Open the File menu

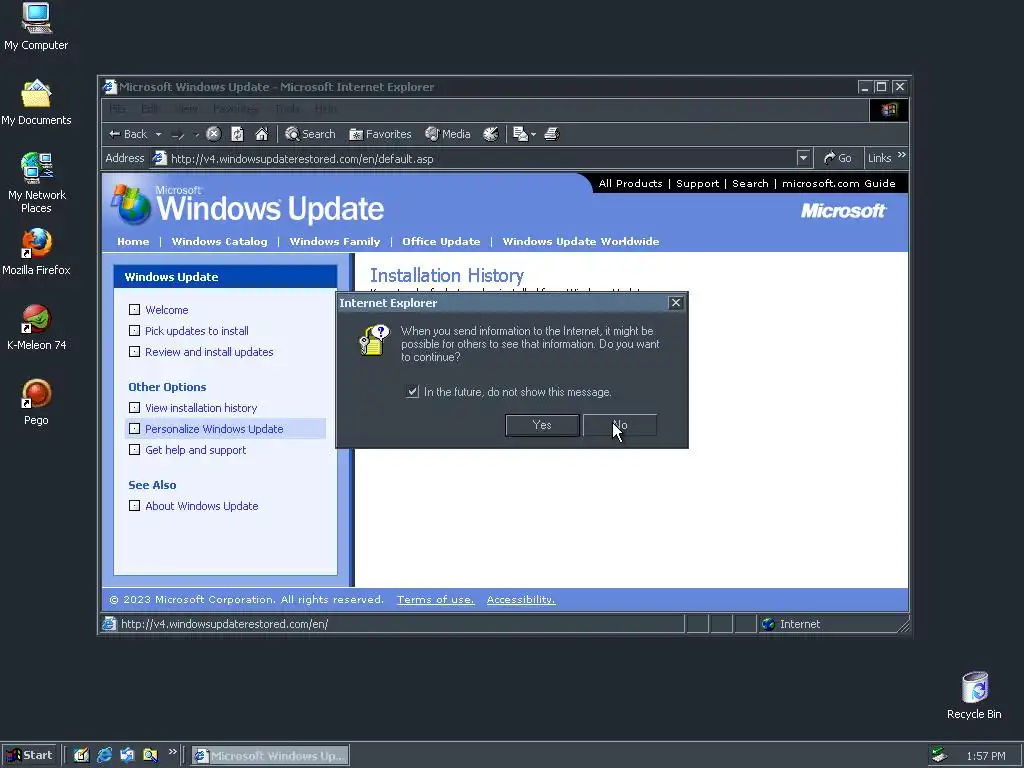pyautogui.click(x=118, y=108)
